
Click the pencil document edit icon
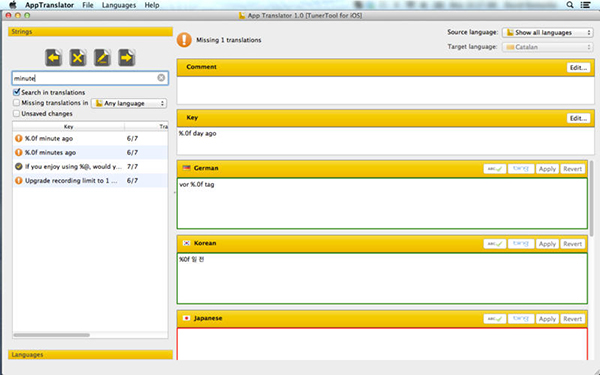click(102, 58)
